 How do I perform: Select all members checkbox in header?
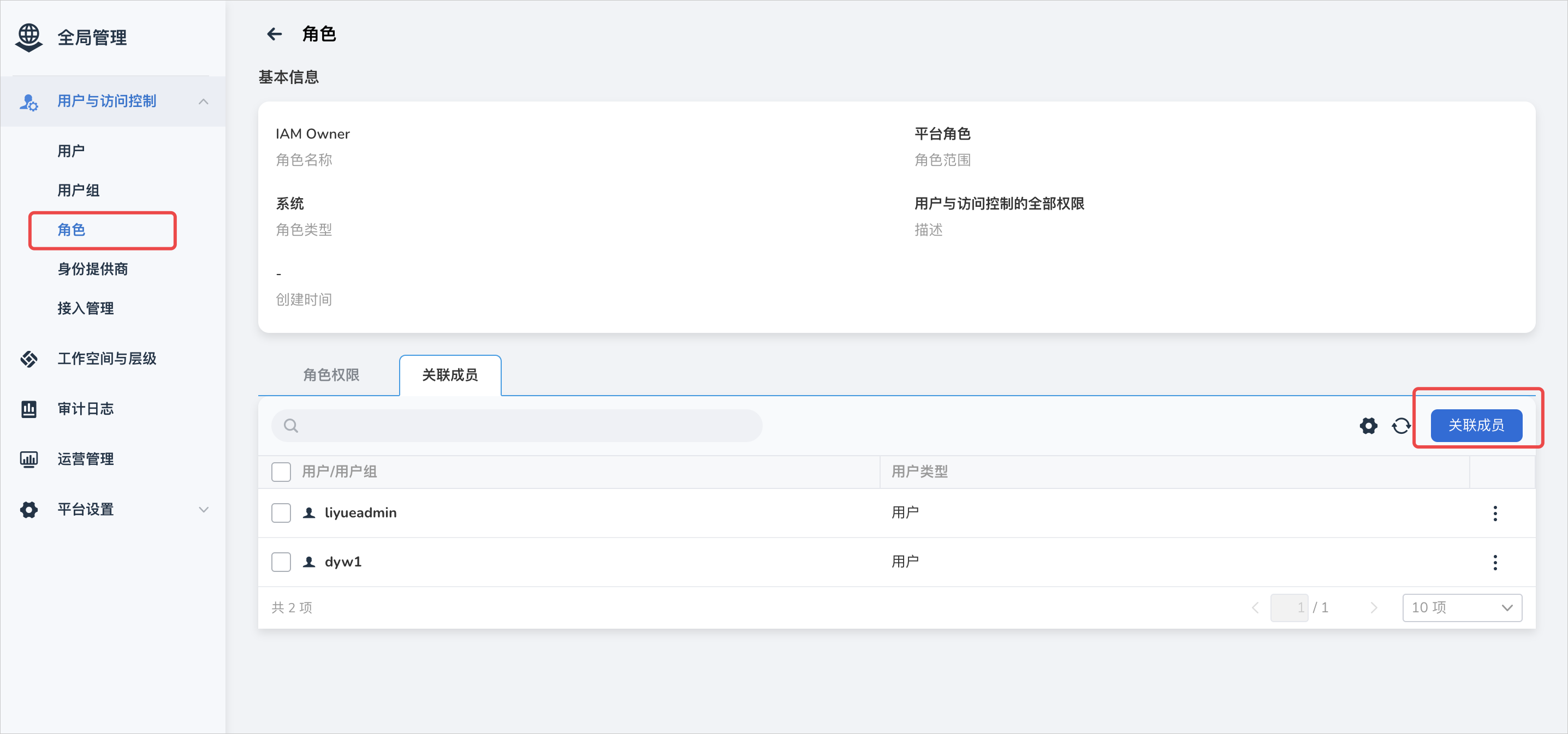pos(281,472)
